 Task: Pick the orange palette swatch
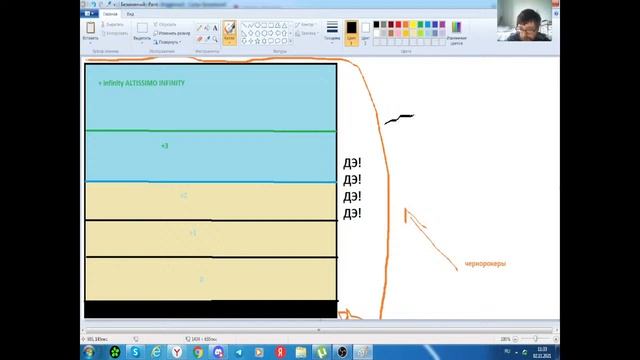(406, 25)
